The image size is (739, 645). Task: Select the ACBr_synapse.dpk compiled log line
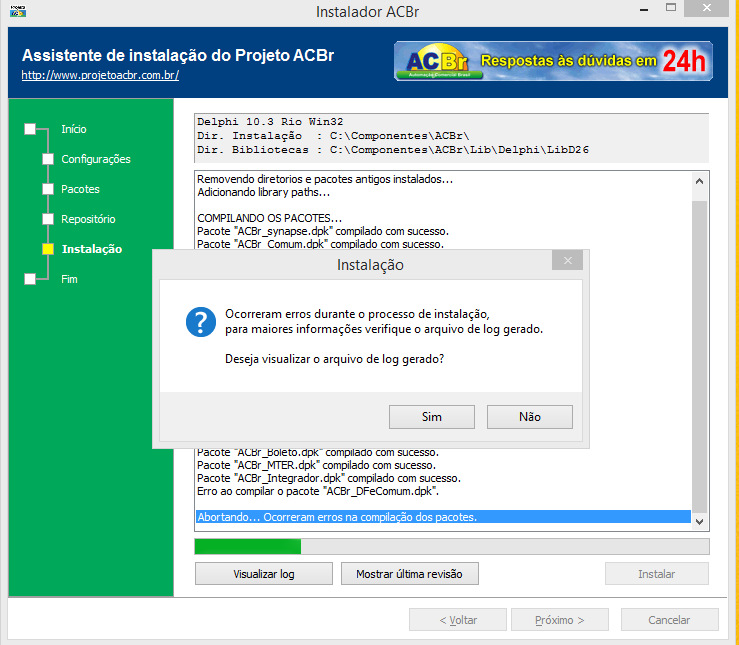click(x=323, y=231)
